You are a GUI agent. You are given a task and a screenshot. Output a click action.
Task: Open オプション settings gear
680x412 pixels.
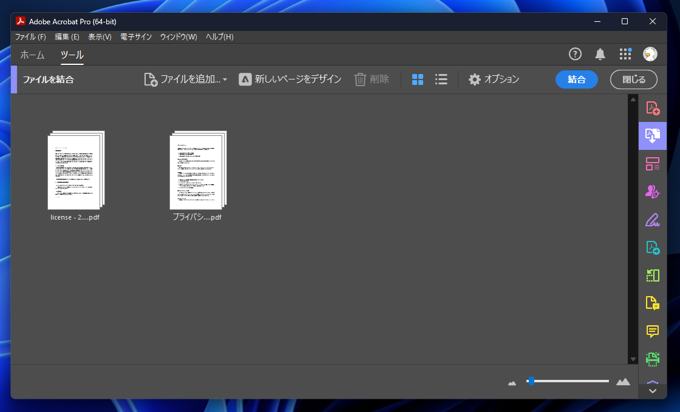pos(494,79)
